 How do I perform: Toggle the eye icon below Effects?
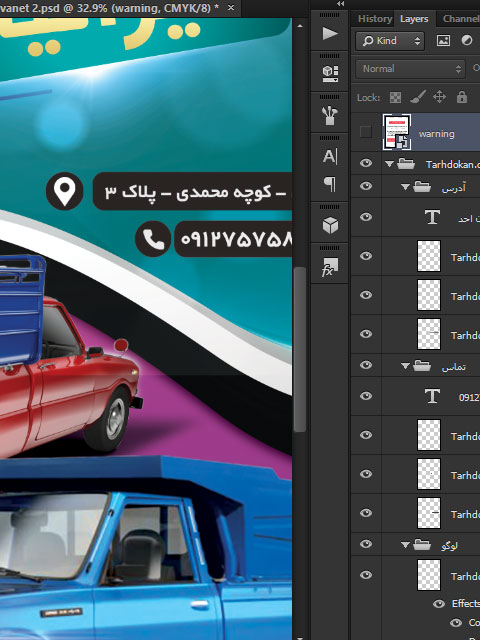(456, 623)
